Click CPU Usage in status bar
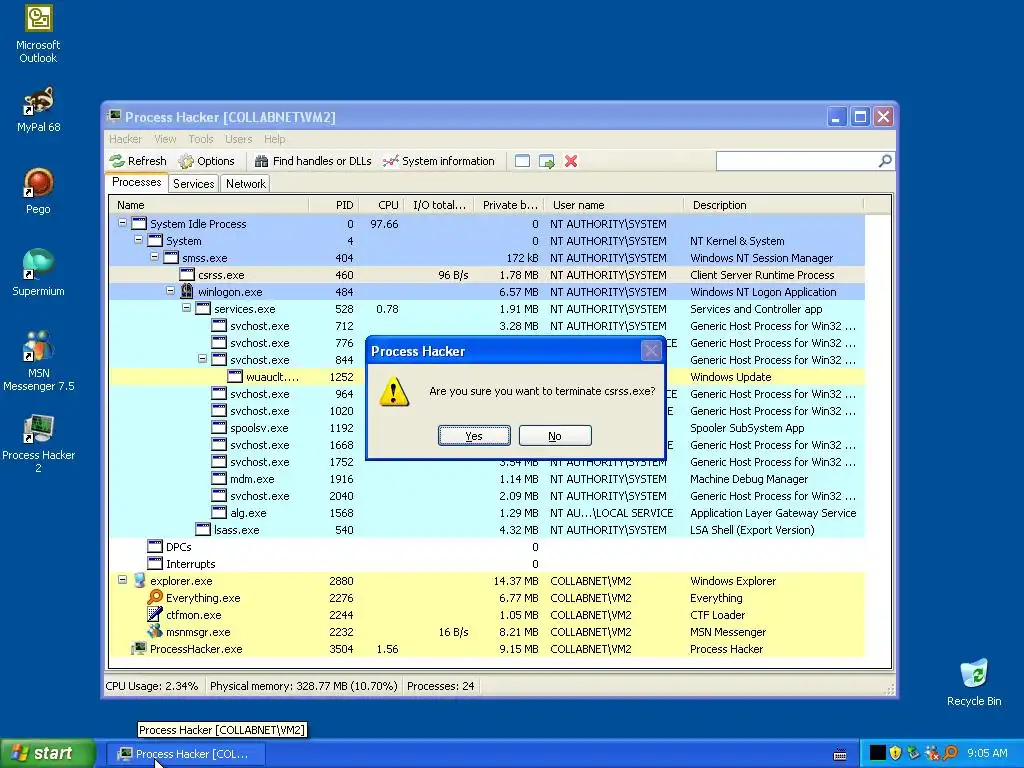This screenshot has height=768, width=1024. point(152,686)
